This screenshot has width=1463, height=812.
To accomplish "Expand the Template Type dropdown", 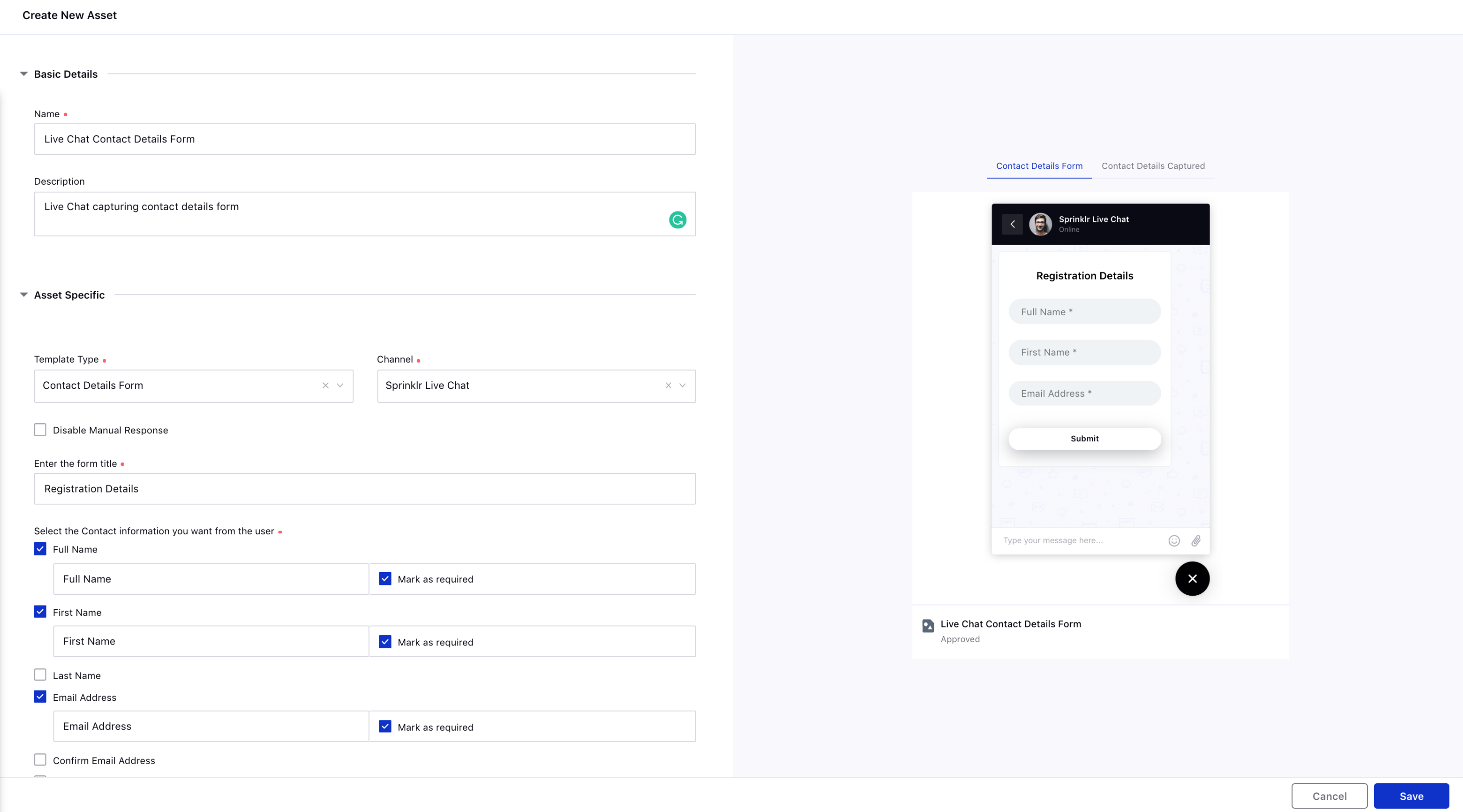I will tap(340, 385).
